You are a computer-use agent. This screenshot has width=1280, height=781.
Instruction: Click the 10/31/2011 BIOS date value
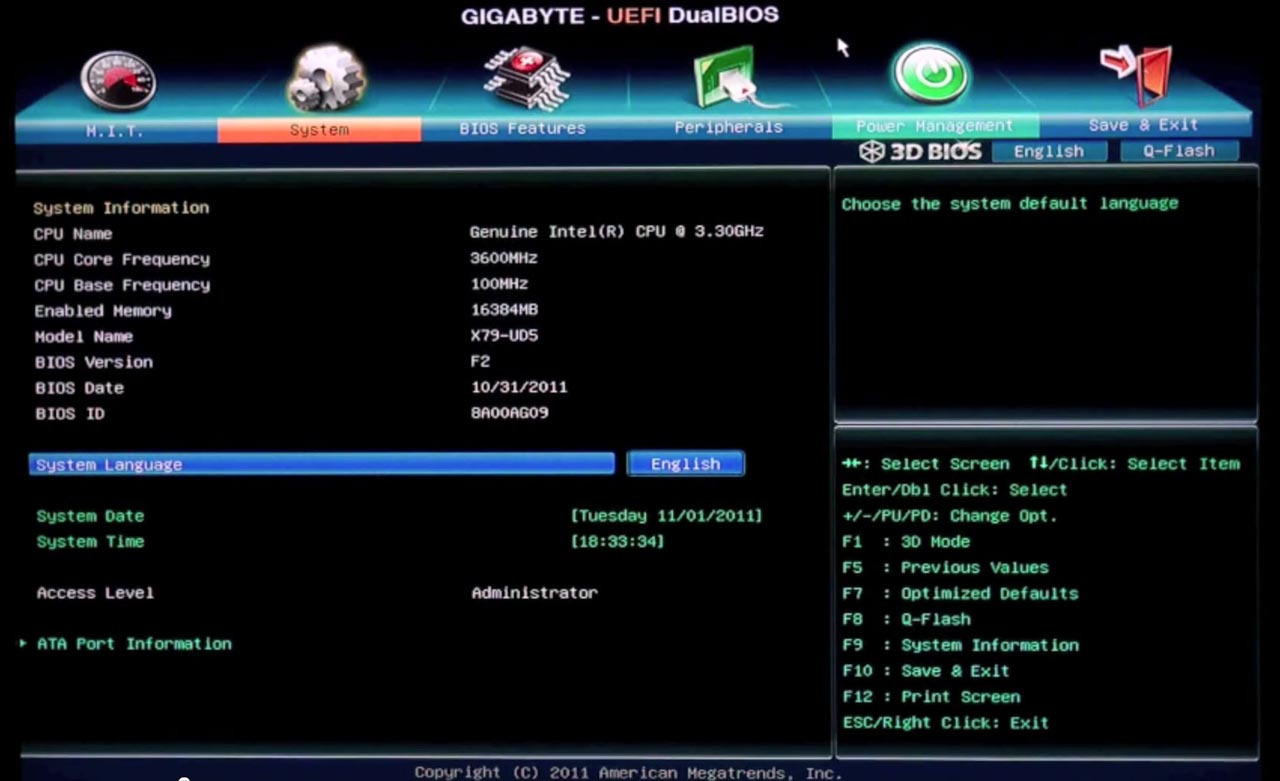(x=519, y=387)
